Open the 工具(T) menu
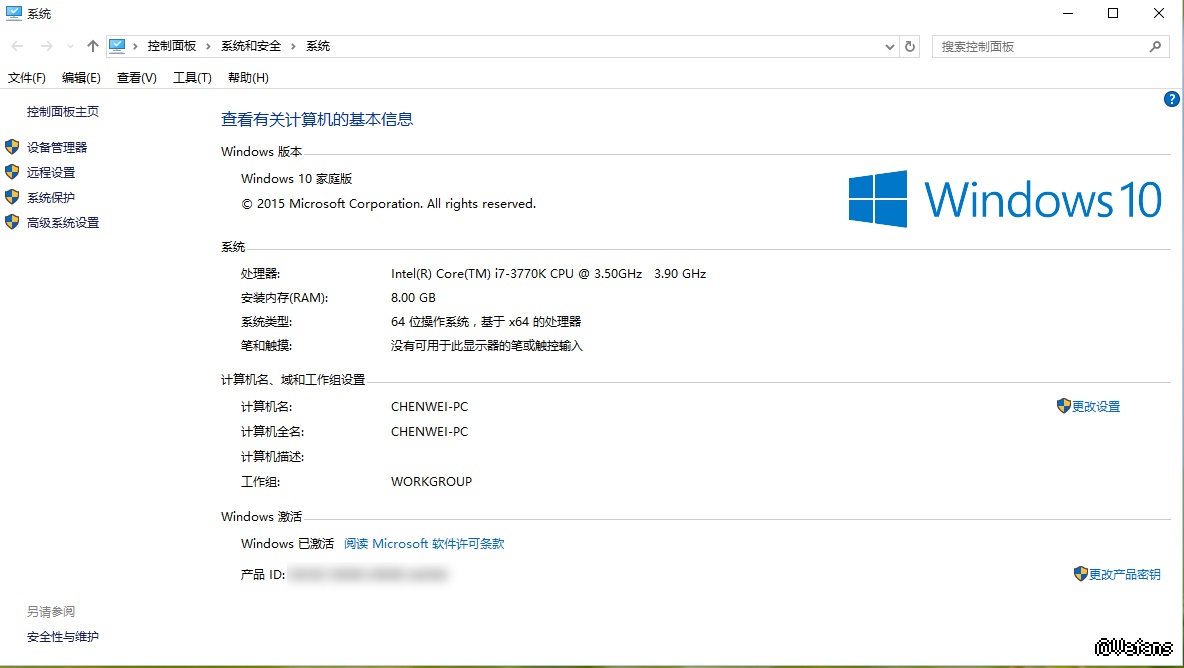The width and height of the screenshot is (1184, 668). click(193, 78)
